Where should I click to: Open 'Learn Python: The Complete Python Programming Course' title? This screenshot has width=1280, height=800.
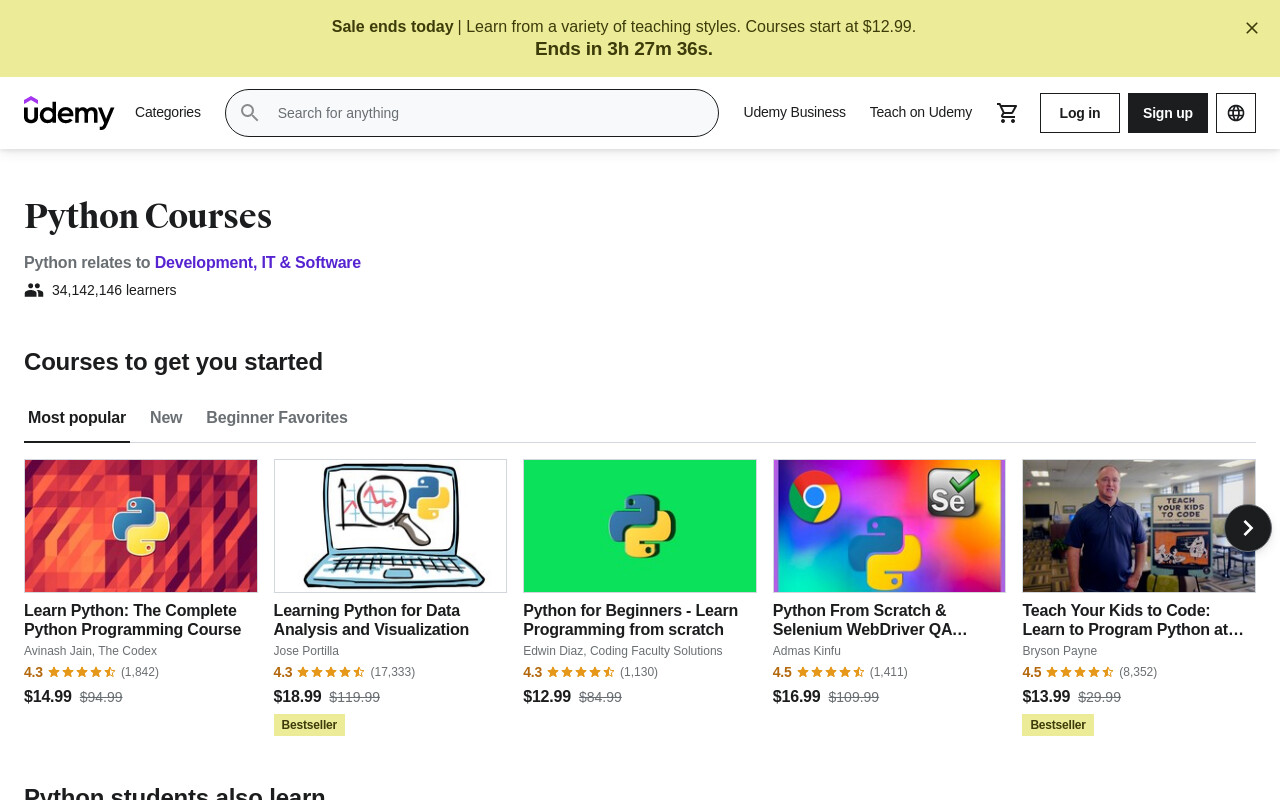[133, 620]
